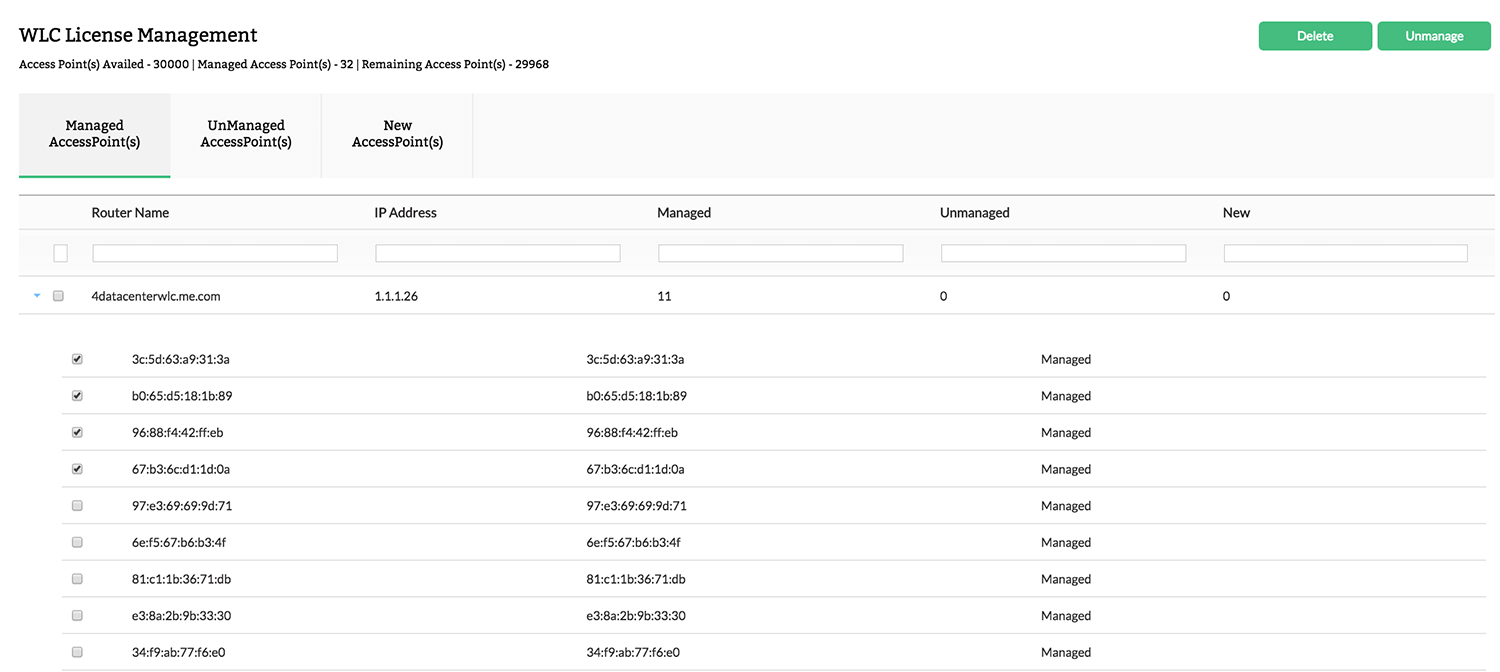Sort by the Managed column header
The image size is (1500, 672).
(x=684, y=212)
